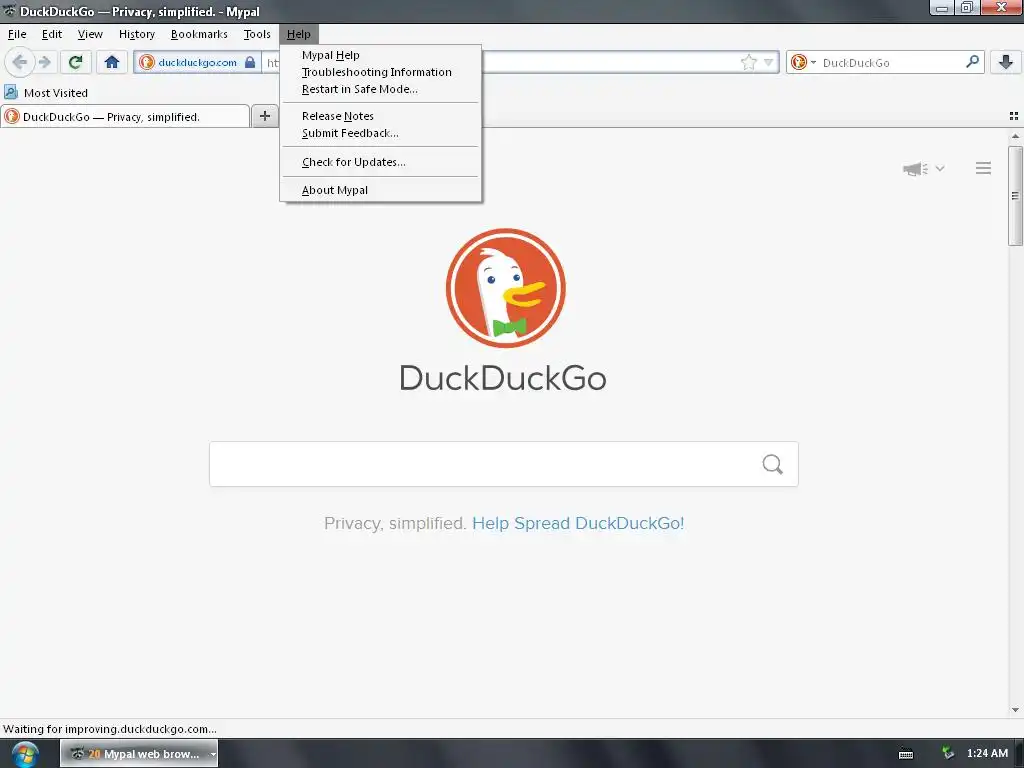
Task: Restore down the Mypal window
Action: 967,8
